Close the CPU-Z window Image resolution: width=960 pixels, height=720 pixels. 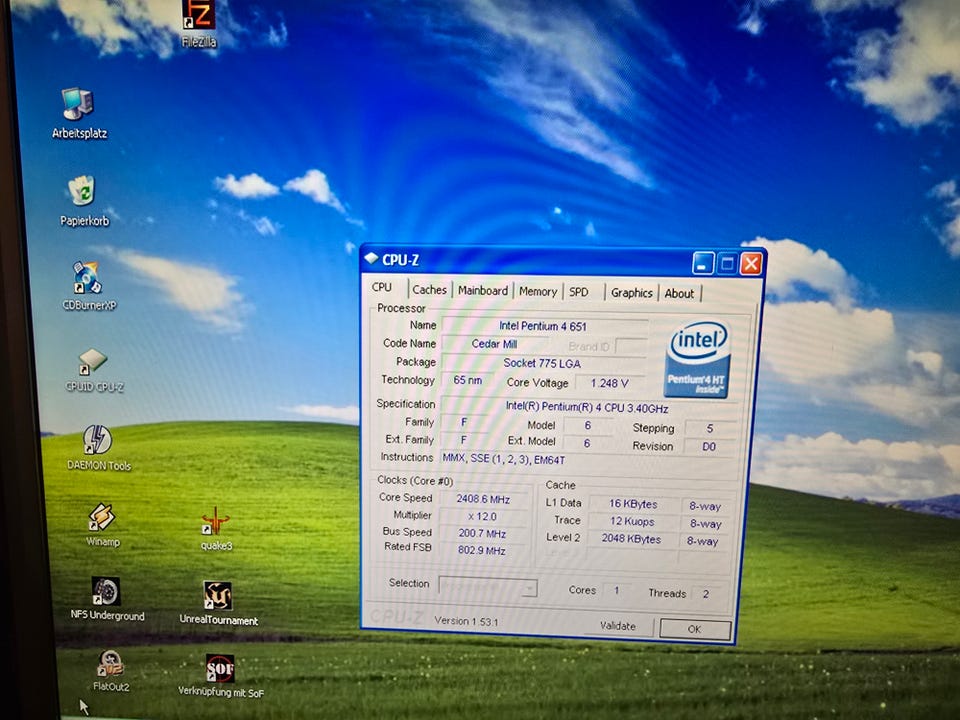coord(751,264)
